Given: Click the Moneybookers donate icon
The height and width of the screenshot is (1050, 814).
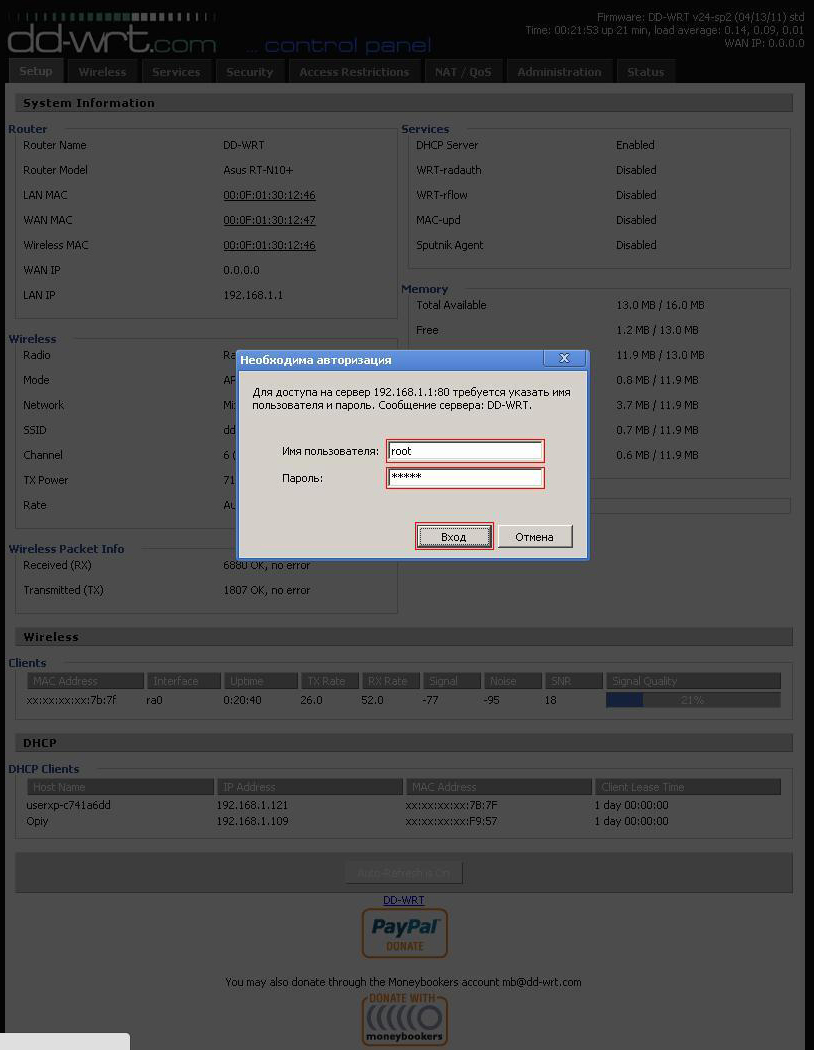Looking at the screenshot, I should click(404, 1019).
